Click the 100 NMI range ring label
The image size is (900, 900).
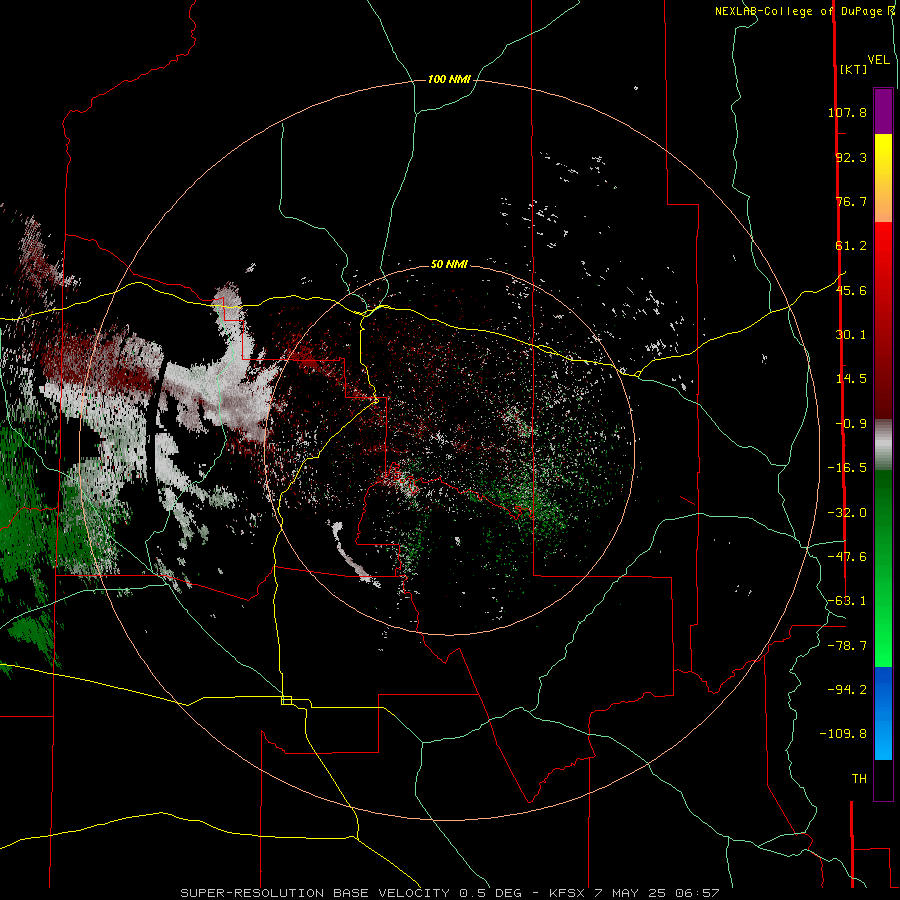(449, 79)
